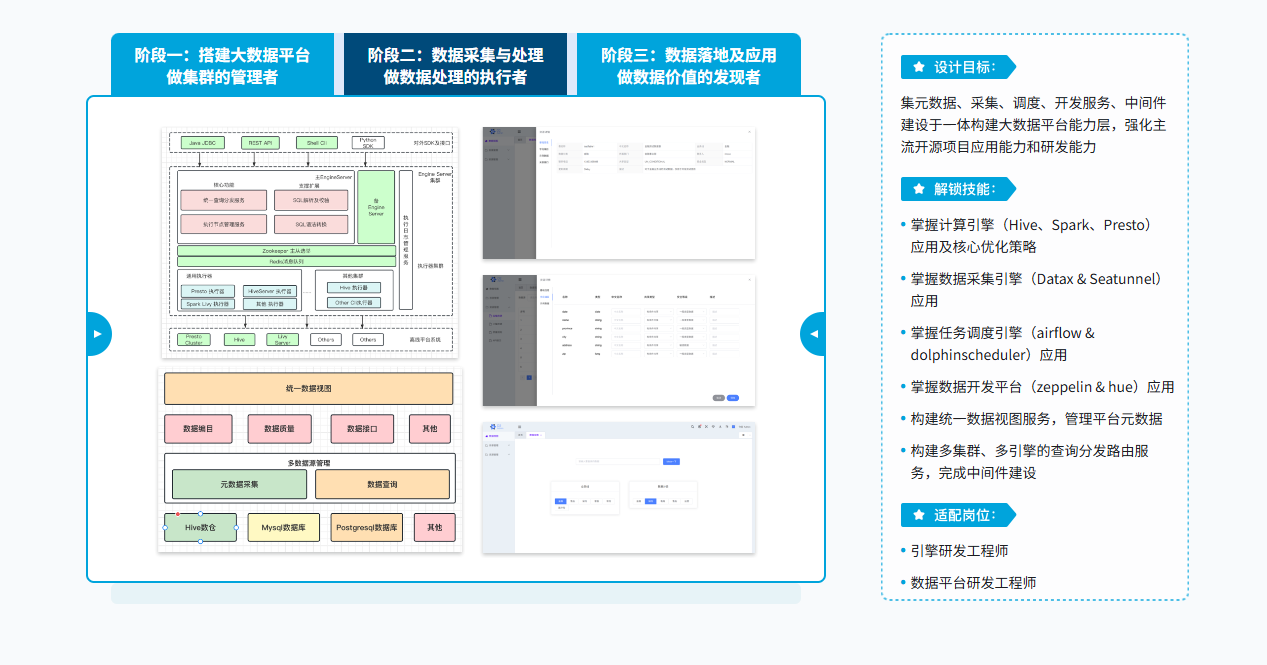Select the Hive数仓 box in the diagram
The width and height of the screenshot is (1267, 665).
click(200, 527)
